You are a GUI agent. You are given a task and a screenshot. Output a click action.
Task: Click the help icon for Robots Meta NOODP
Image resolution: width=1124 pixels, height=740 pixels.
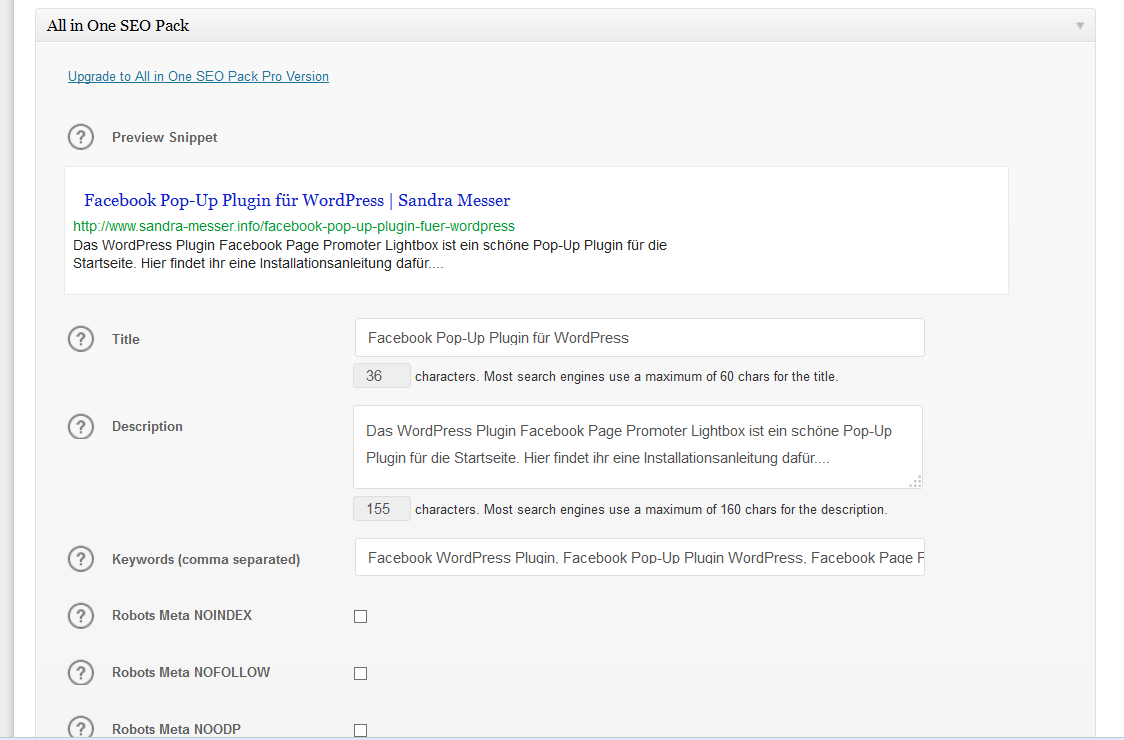click(80, 728)
